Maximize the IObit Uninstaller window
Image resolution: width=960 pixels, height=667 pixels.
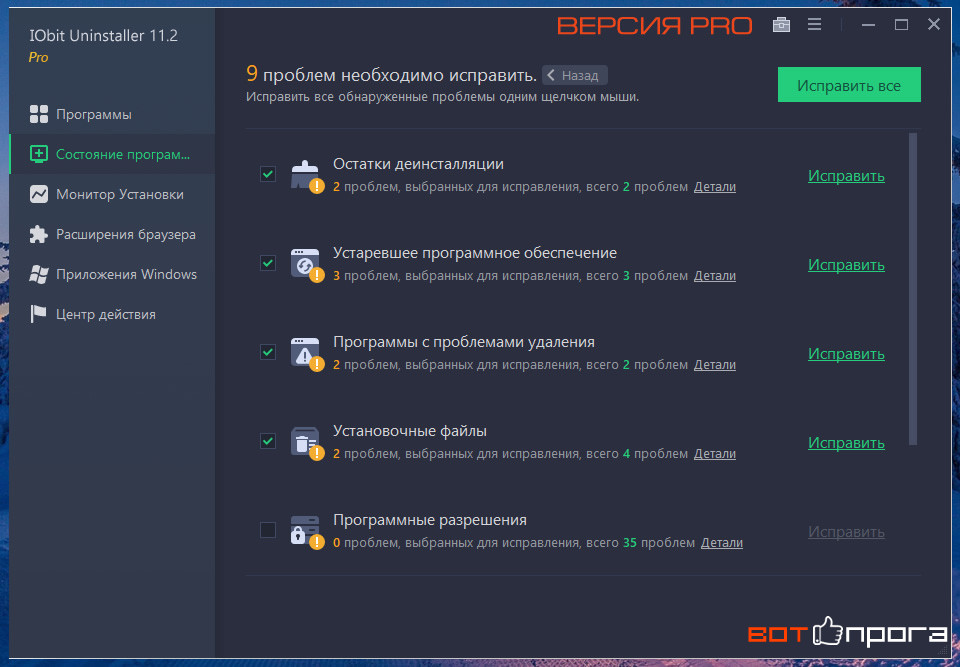tap(901, 25)
